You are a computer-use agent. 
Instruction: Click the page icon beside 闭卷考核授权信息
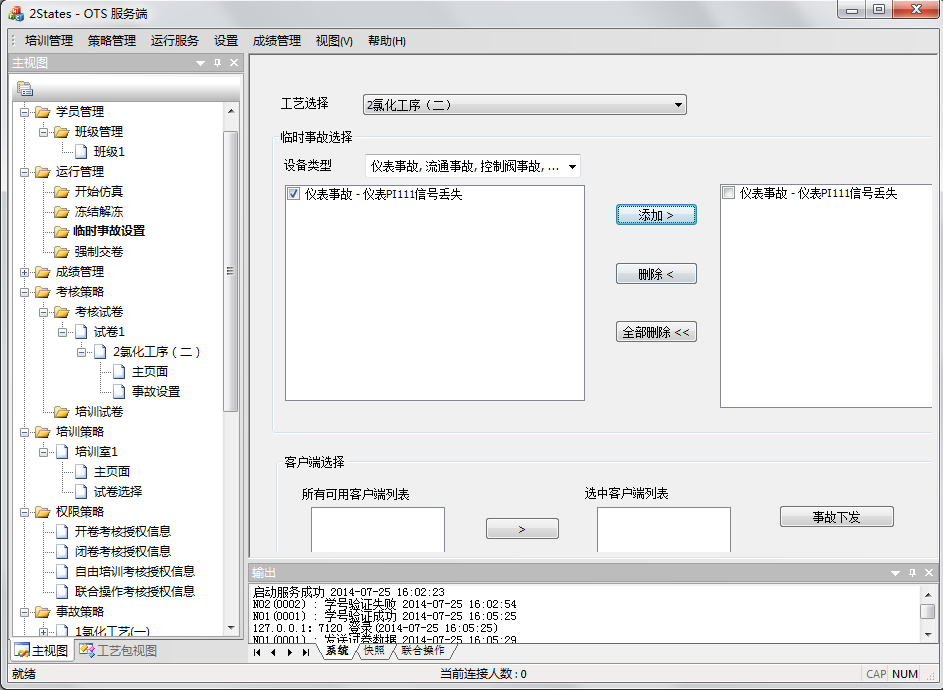62,552
